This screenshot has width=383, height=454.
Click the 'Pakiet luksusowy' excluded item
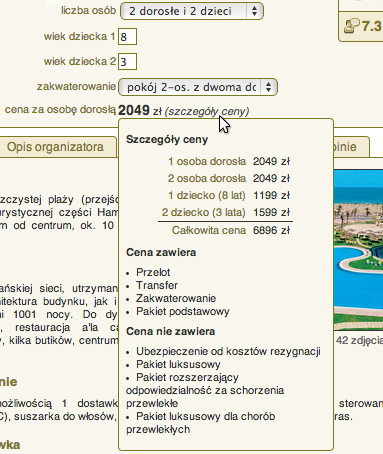[178, 364]
